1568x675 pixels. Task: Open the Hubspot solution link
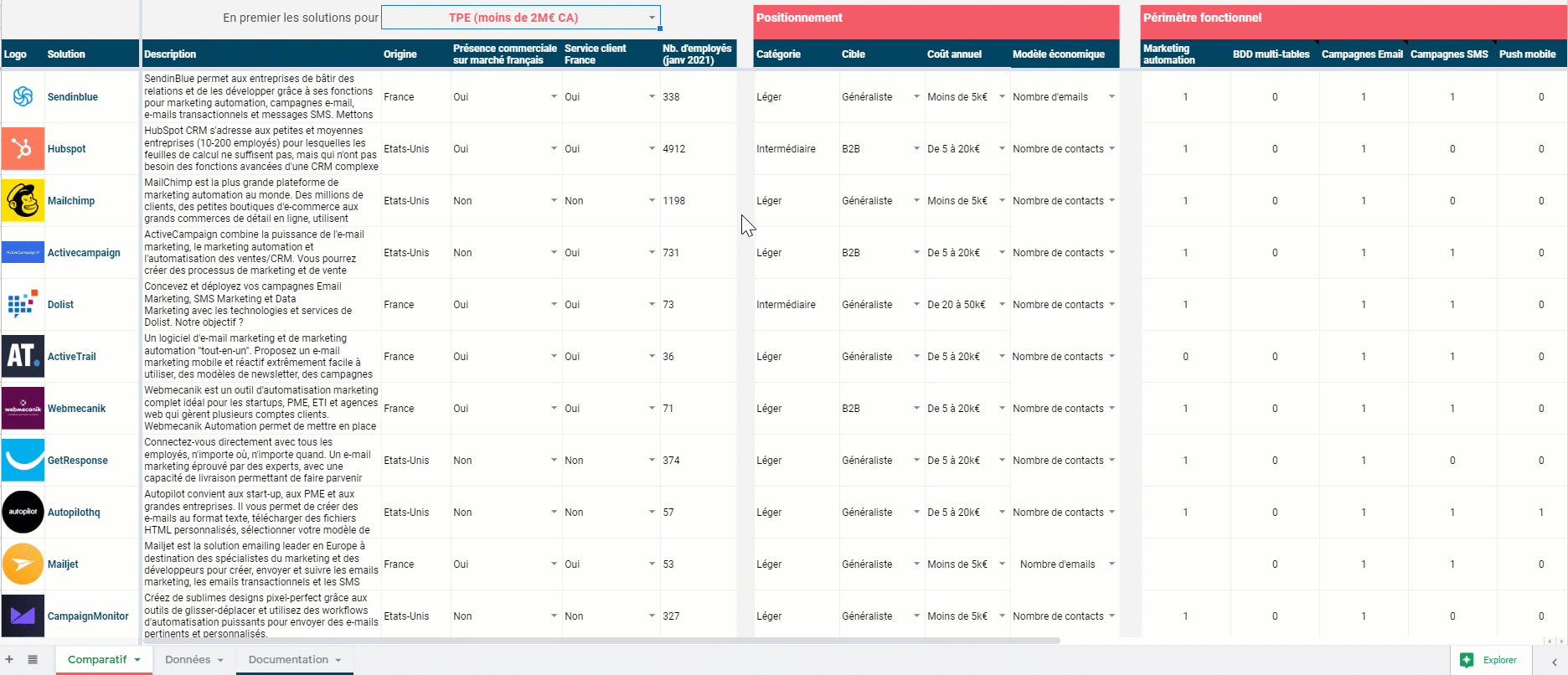tap(67, 149)
